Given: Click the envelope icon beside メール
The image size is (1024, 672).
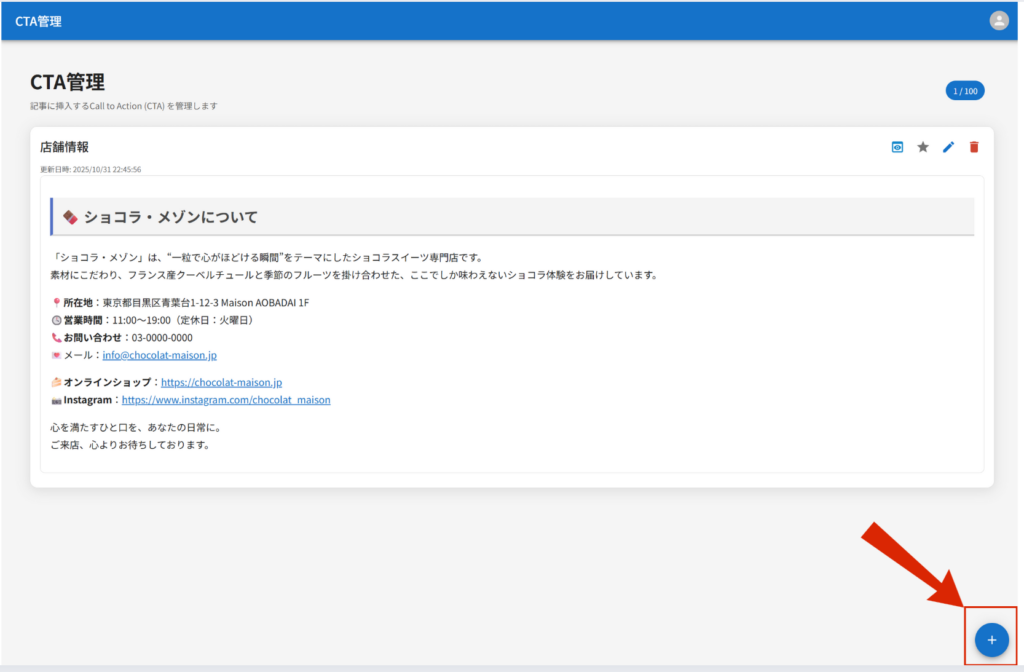Looking at the screenshot, I should pos(56,355).
